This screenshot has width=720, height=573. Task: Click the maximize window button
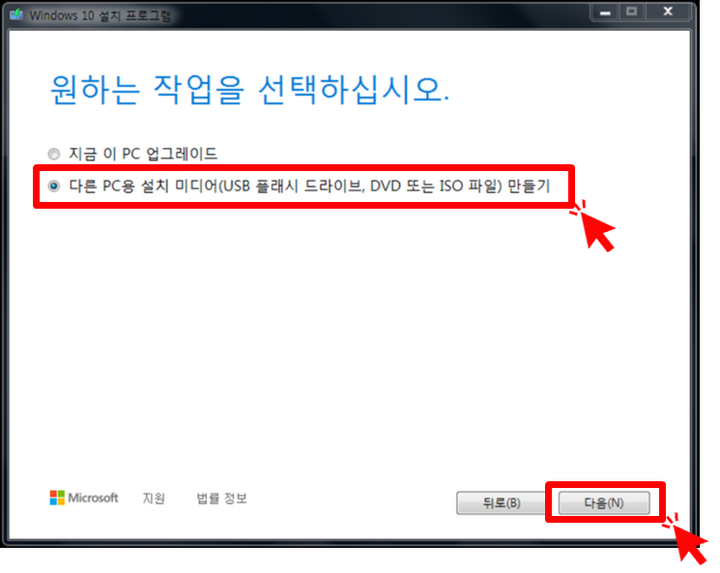(632, 12)
